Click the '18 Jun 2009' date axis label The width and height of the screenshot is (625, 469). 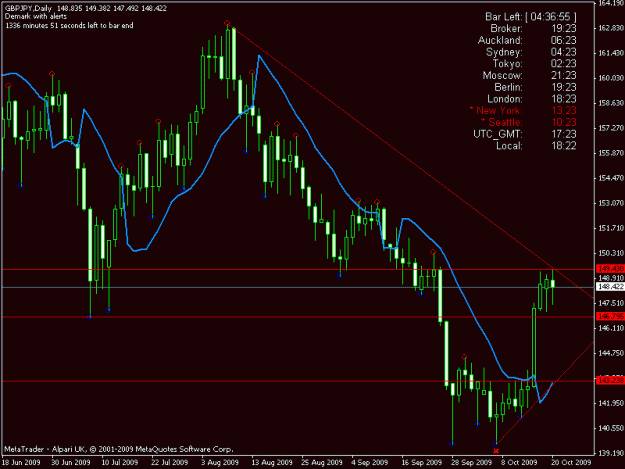click(21, 463)
